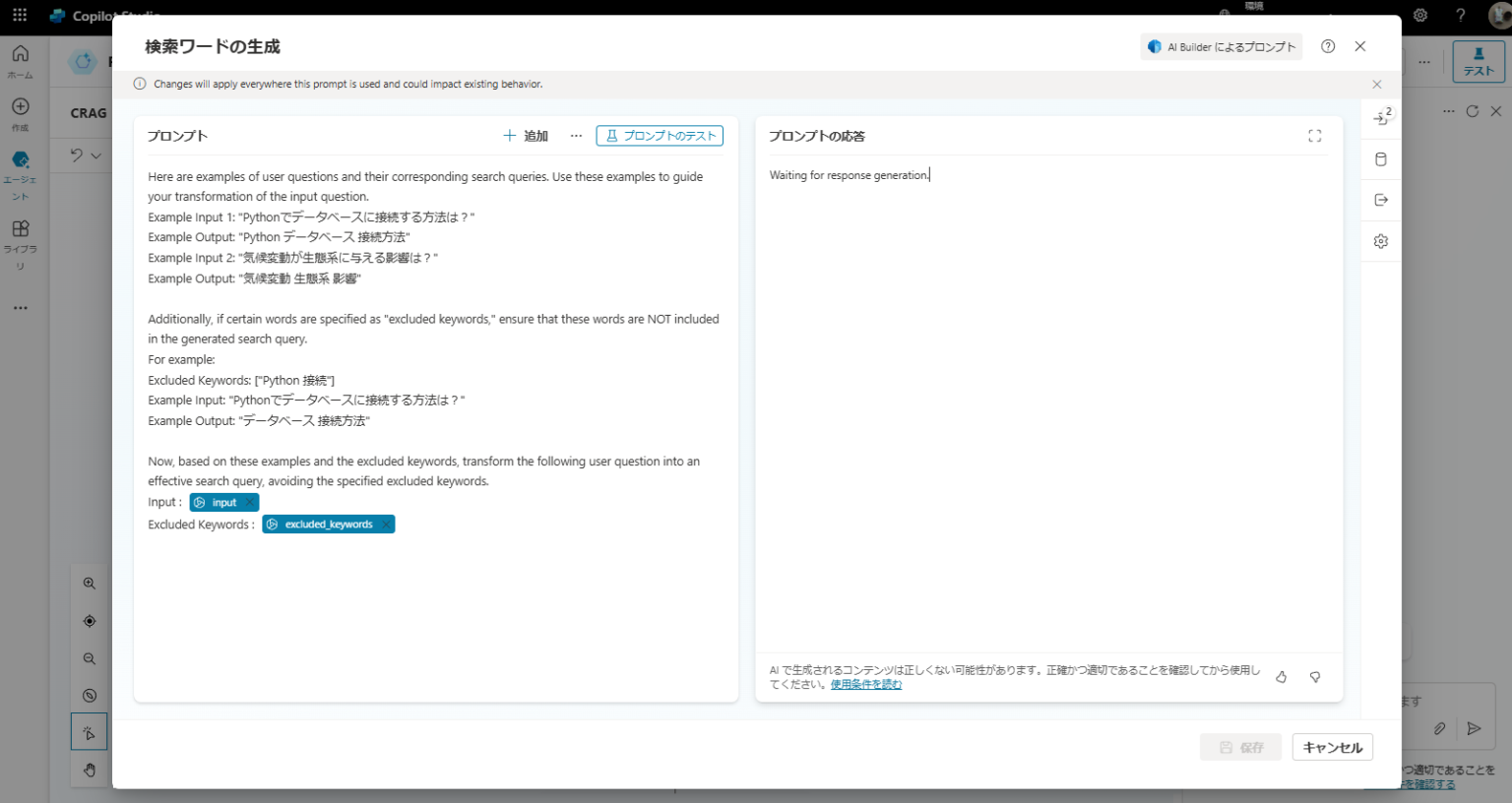Select the Zoom in tool on canvas
1512x803 pixels.
tap(89, 582)
